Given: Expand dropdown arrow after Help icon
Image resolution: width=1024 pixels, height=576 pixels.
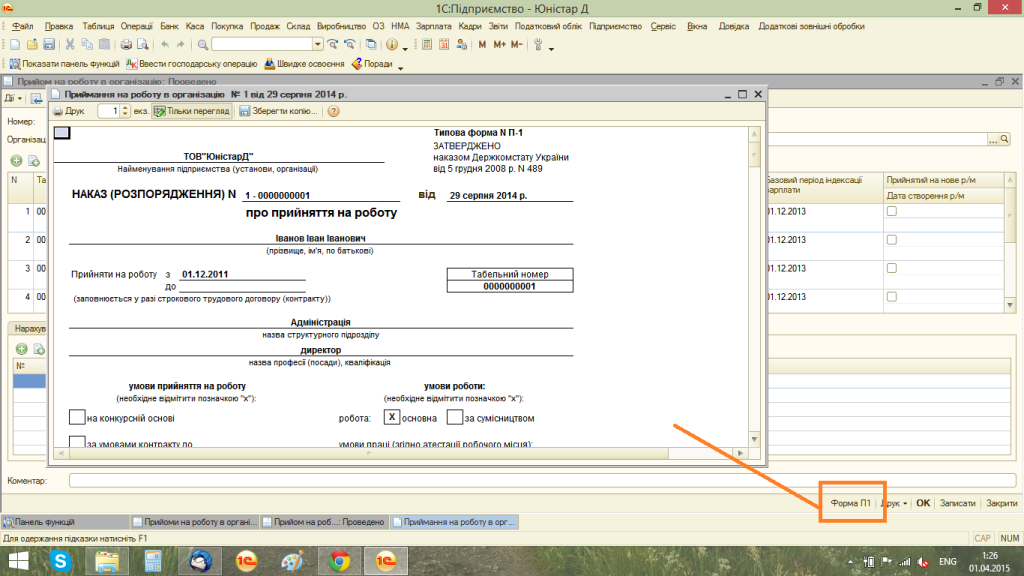Looking at the screenshot, I should pos(405,48).
